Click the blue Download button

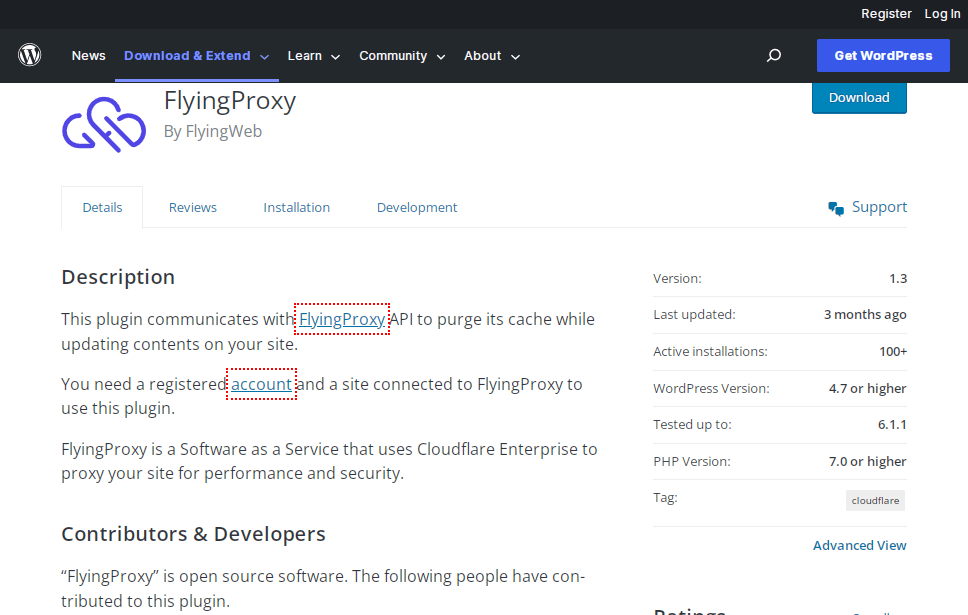coord(859,98)
